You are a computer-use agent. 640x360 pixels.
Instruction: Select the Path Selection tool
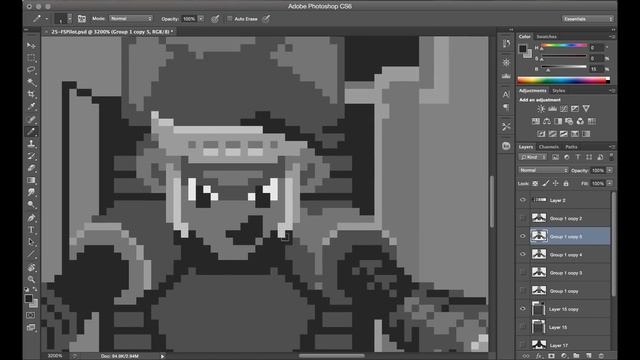31,242
